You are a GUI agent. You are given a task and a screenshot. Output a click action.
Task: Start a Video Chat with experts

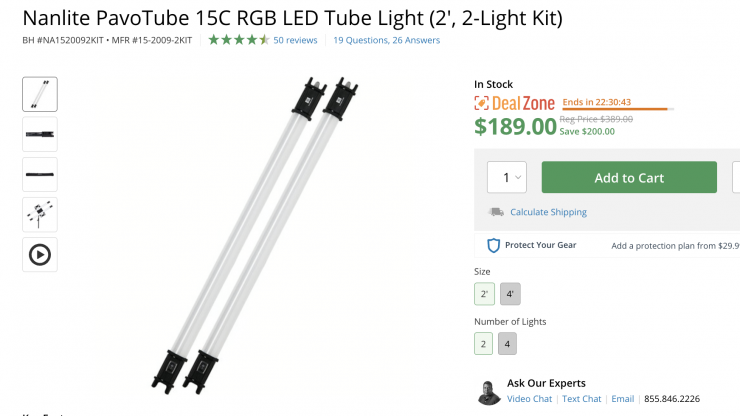click(x=529, y=399)
